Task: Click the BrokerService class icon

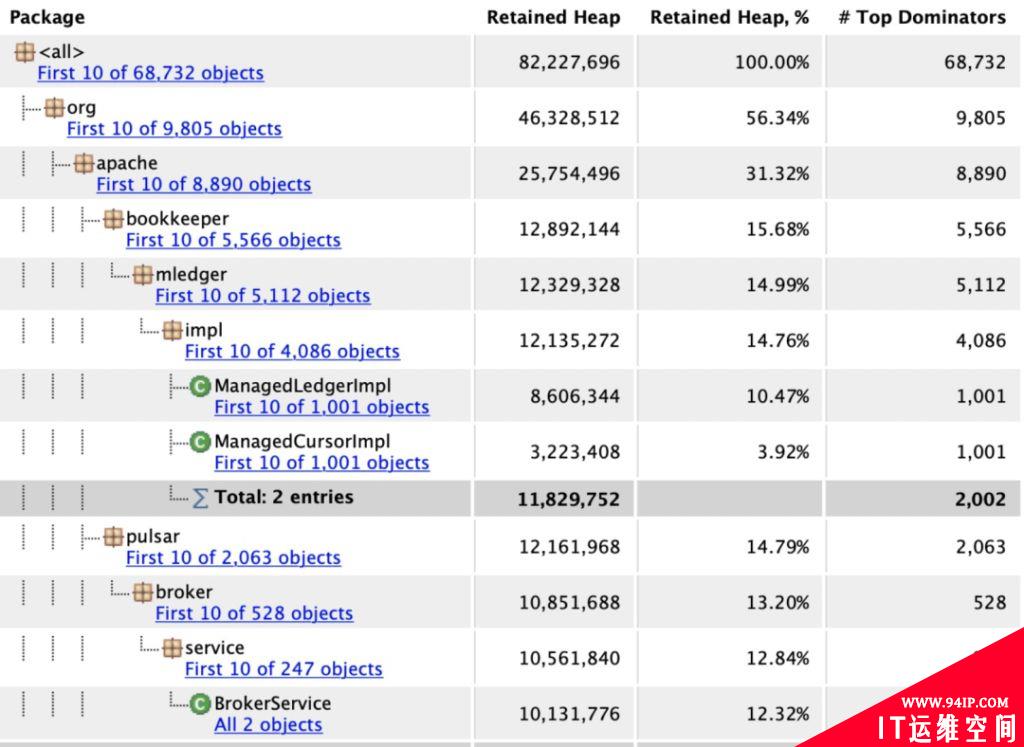Action: (x=200, y=704)
